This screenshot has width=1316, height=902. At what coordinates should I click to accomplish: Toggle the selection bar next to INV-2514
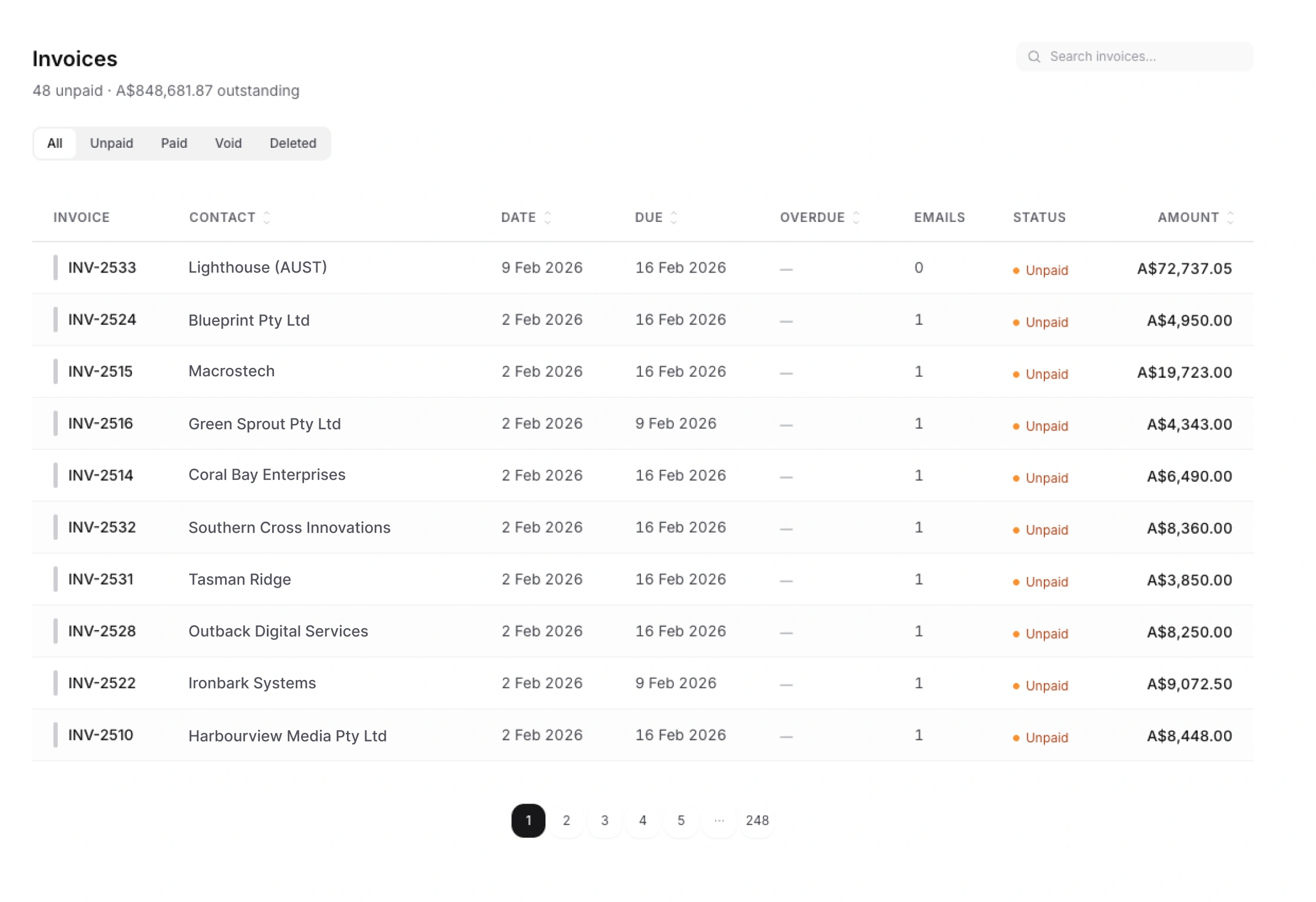point(54,475)
